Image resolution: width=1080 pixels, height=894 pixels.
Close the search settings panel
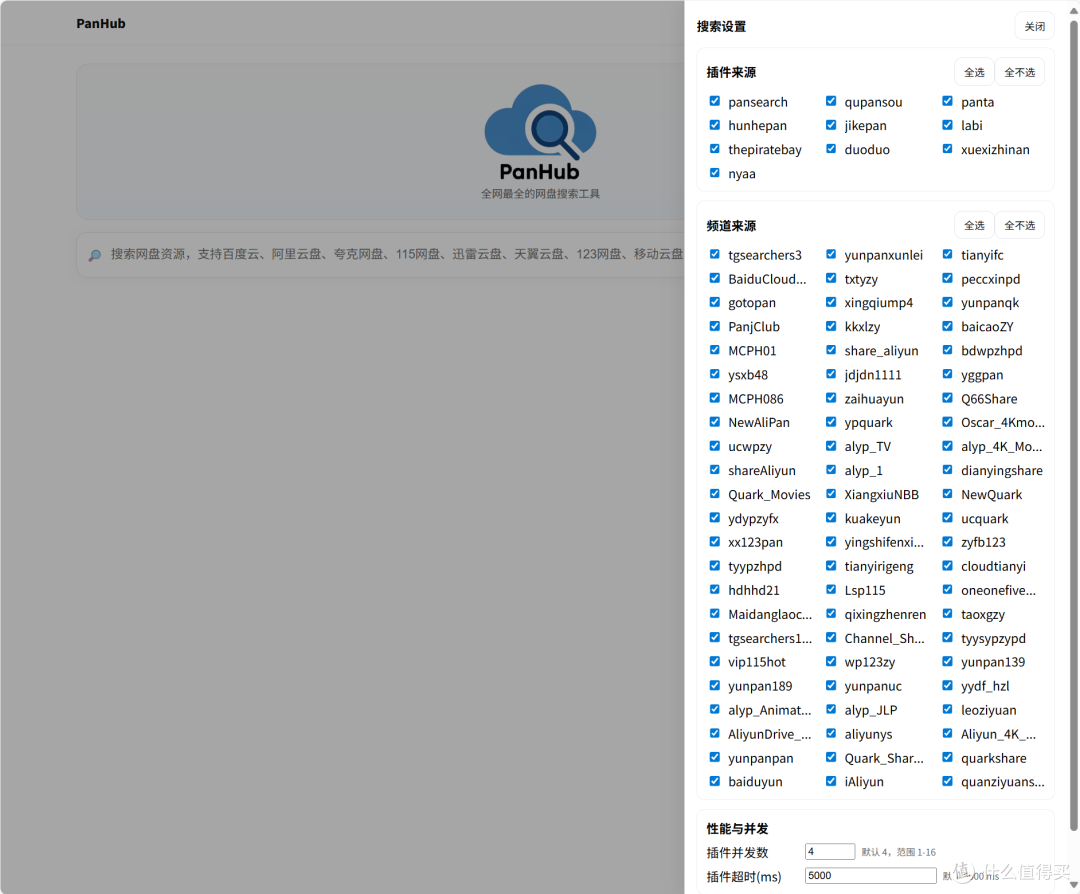(x=1034, y=26)
